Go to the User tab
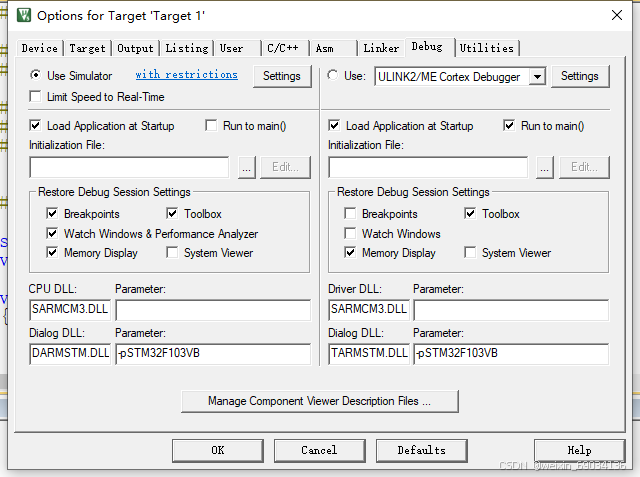This screenshot has height=477, width=640. (x=238, y=48)
